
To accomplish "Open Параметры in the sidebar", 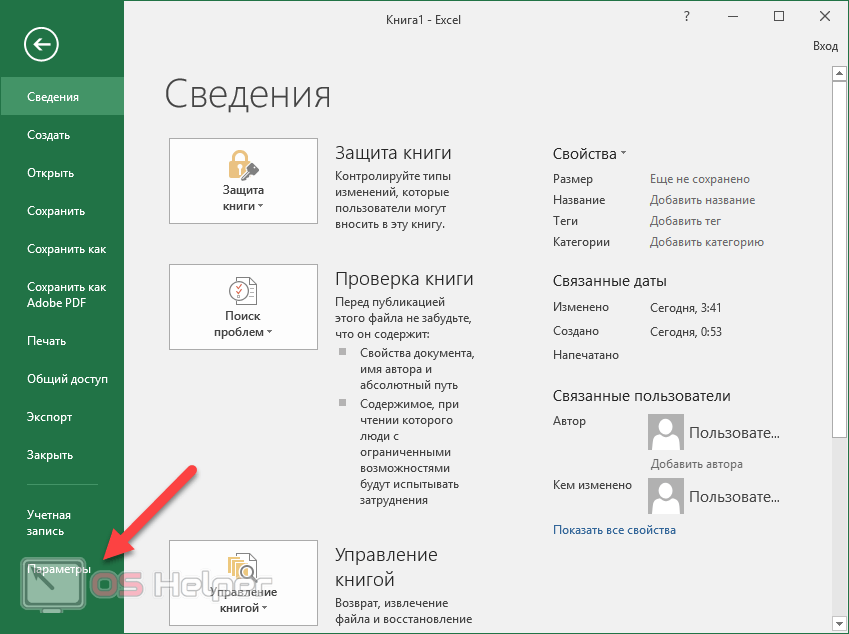I will tap(59, 569).
